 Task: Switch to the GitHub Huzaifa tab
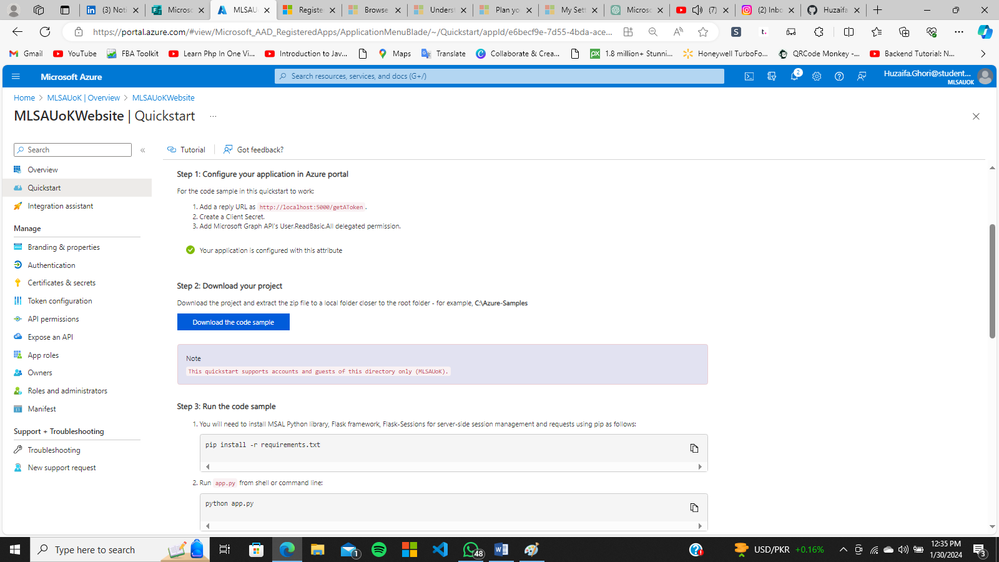833,10
